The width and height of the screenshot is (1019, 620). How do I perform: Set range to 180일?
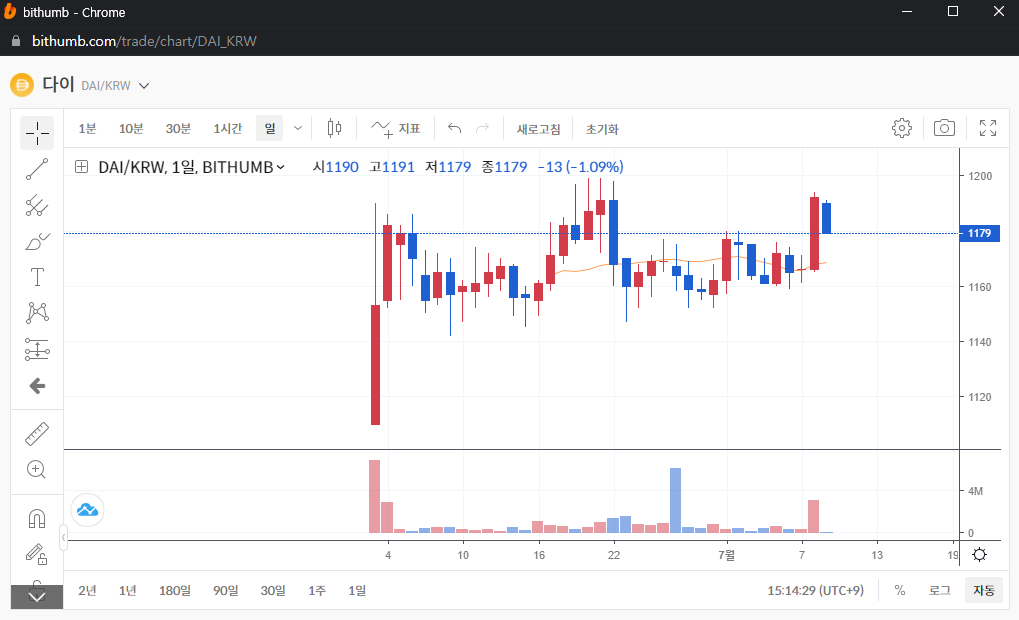[x=175, y=590]
